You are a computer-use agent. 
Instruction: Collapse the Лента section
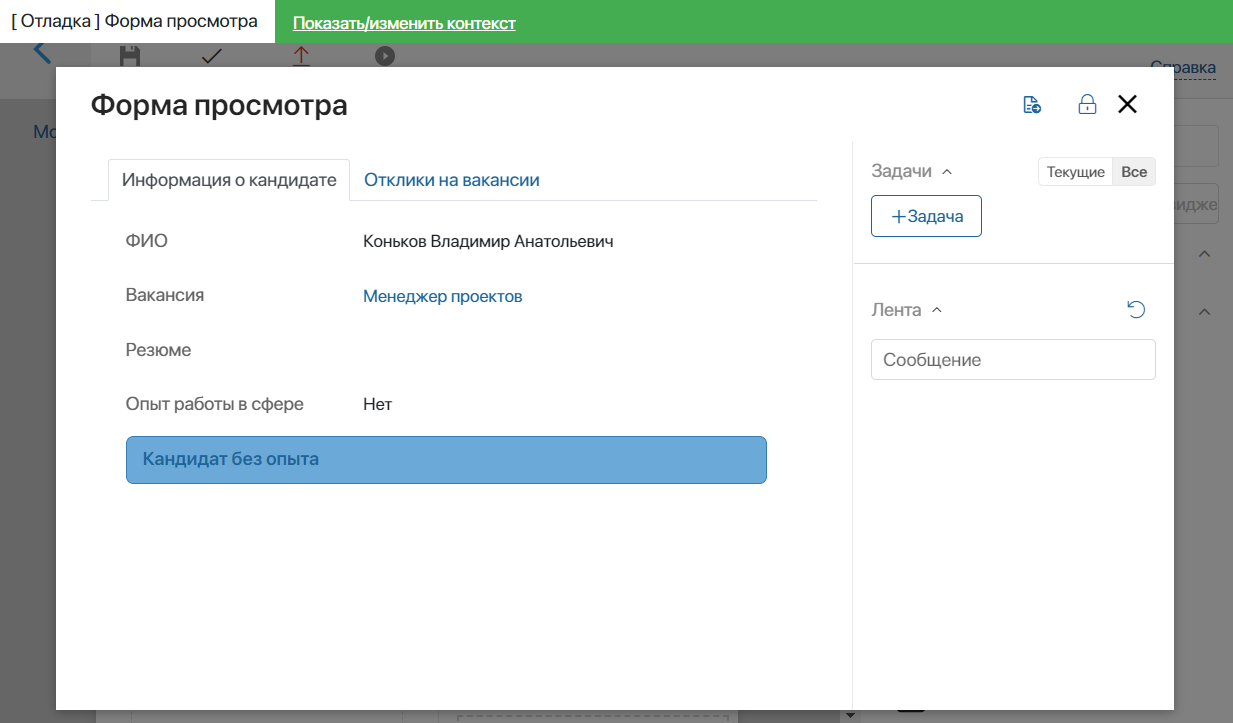(937, 310)
